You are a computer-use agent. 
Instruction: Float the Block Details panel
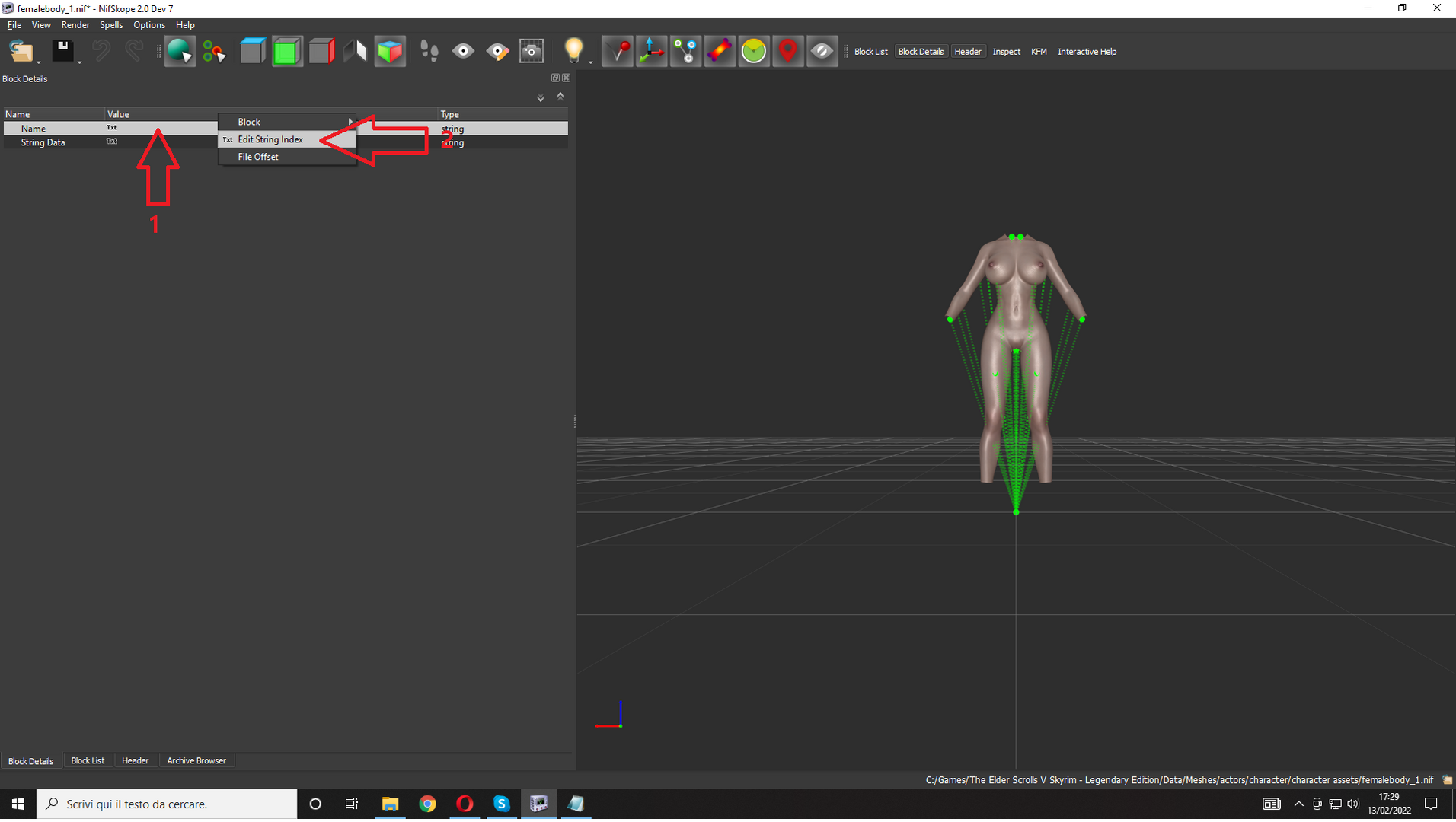coord(555,78)
